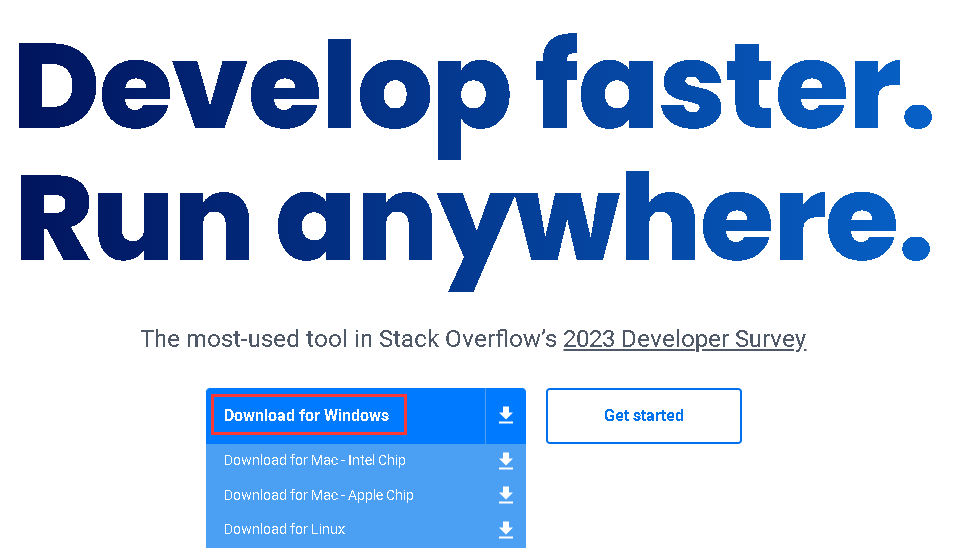Select Download for Mac - Intel Chip
956x557 pixels.
pyautogui.click(x=315, y=460)
